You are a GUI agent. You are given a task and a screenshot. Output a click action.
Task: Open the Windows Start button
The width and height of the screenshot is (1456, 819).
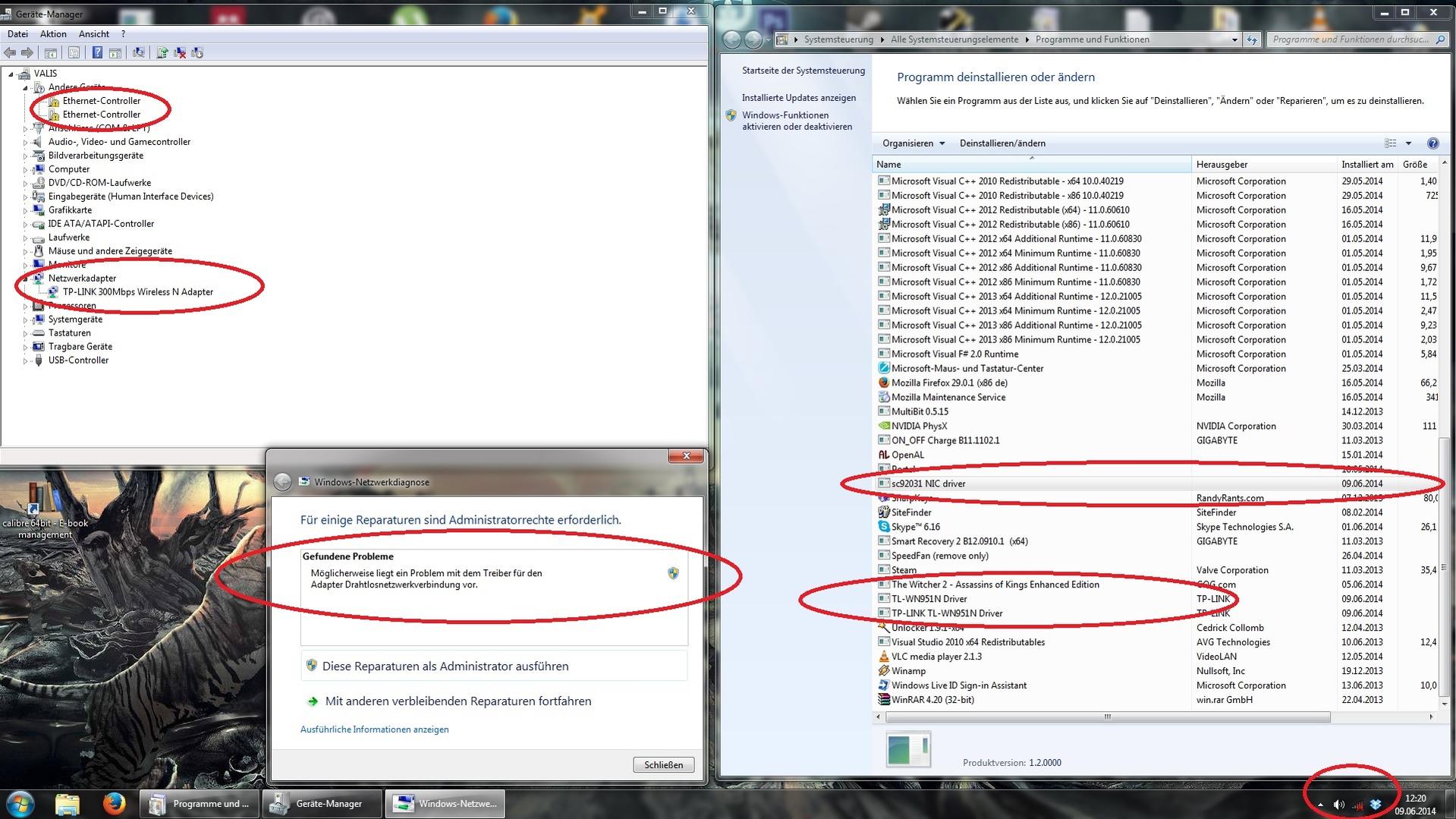[x=20, y=804]
